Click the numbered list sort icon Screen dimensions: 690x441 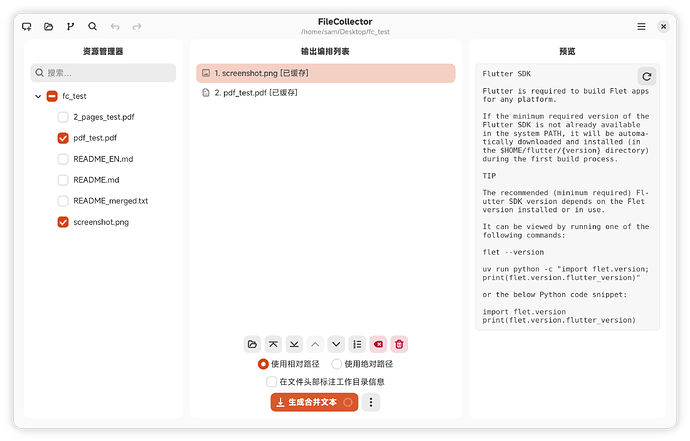[x=357, y=344]
